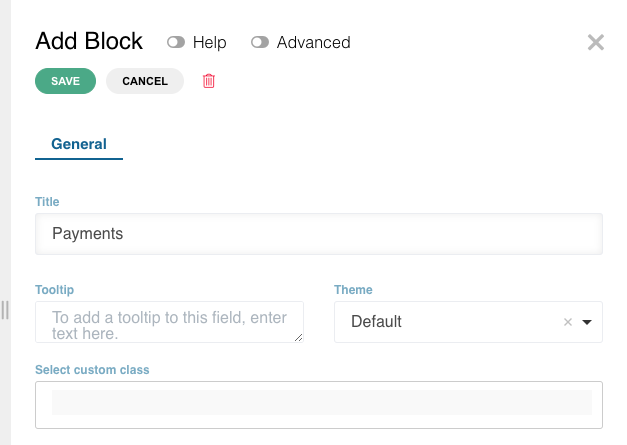Screen dimensions: 627x445
Task: Open the Select custom class selector
Action: (319, 405)
